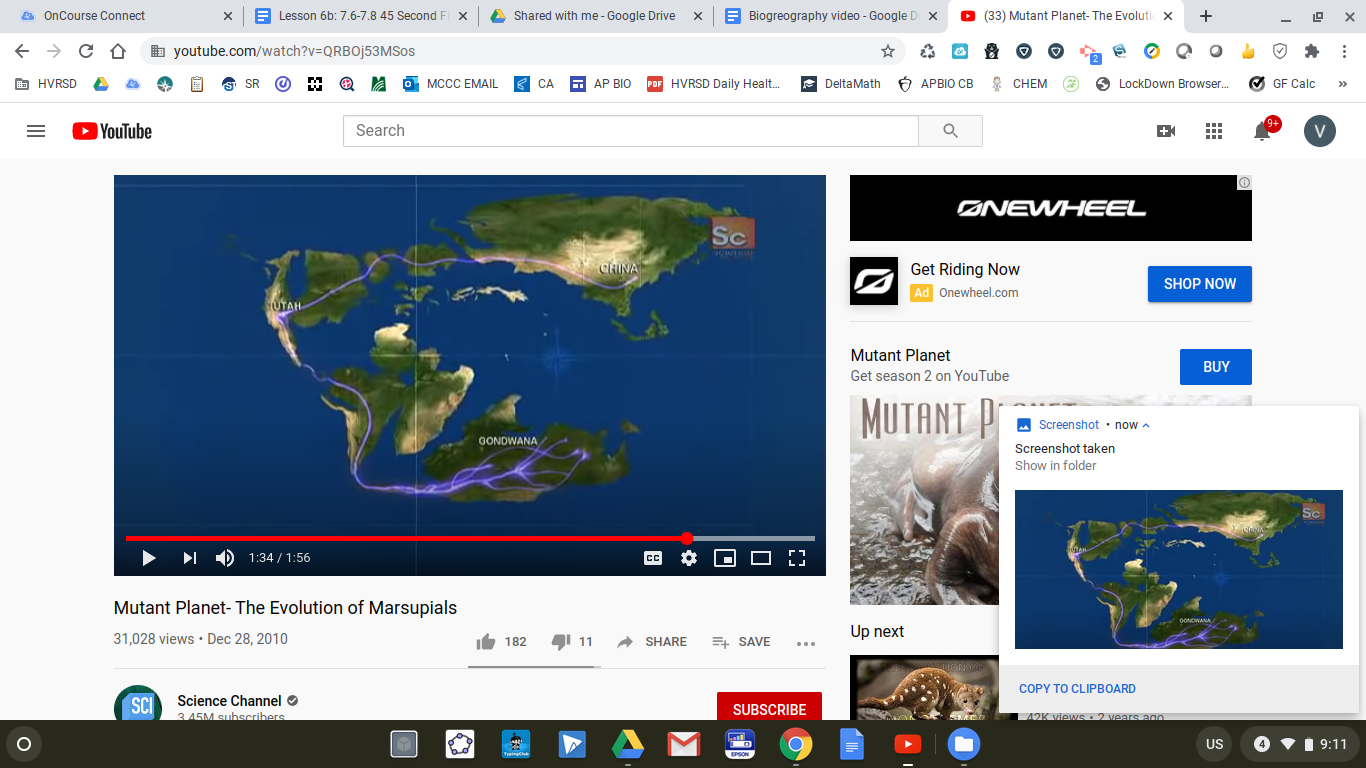Screen dimensions: 1366x768
Task: Show more bookmarks chevron
Action: 1344,84
